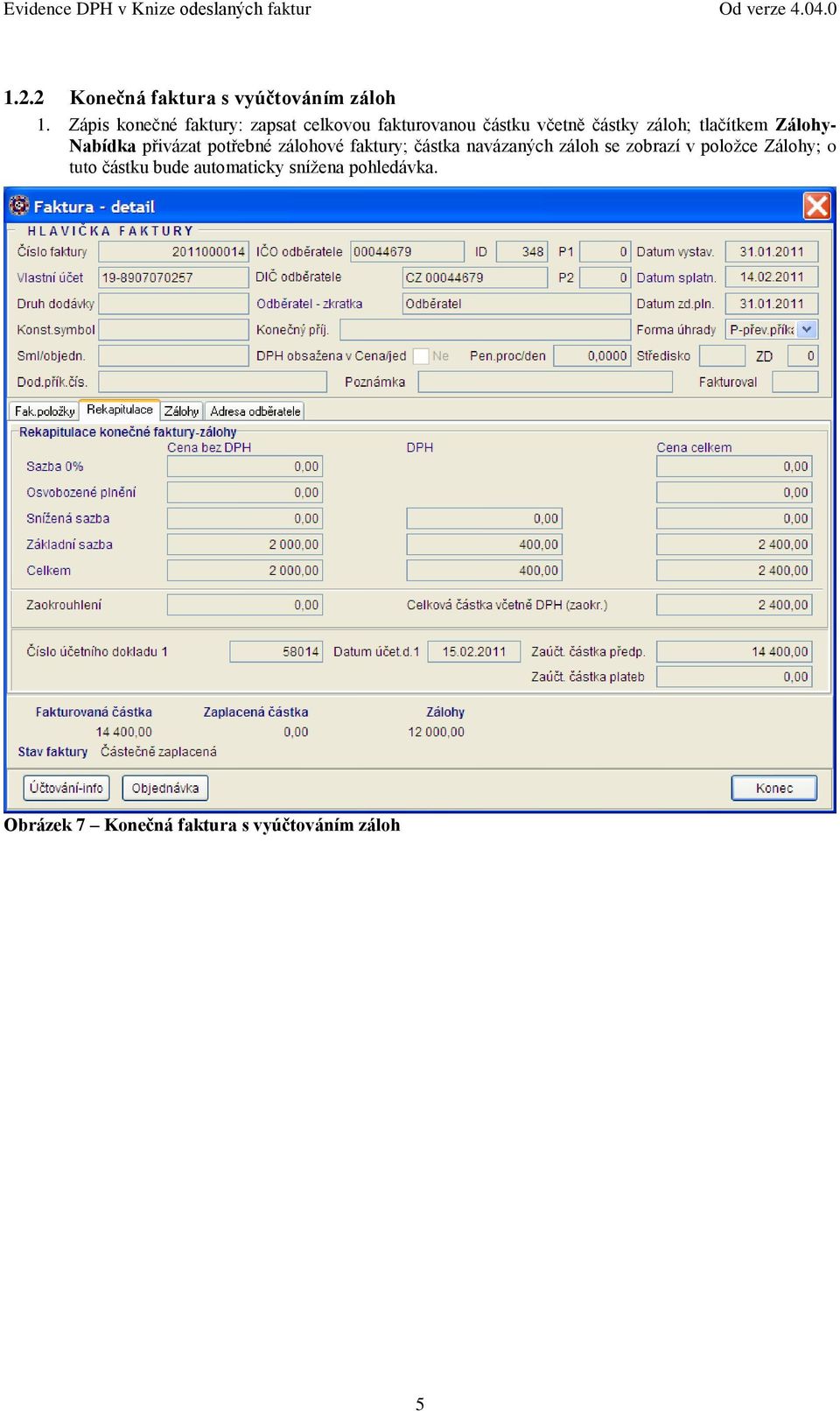Open the Adresa odběratele tab

[x=255, y=411]
